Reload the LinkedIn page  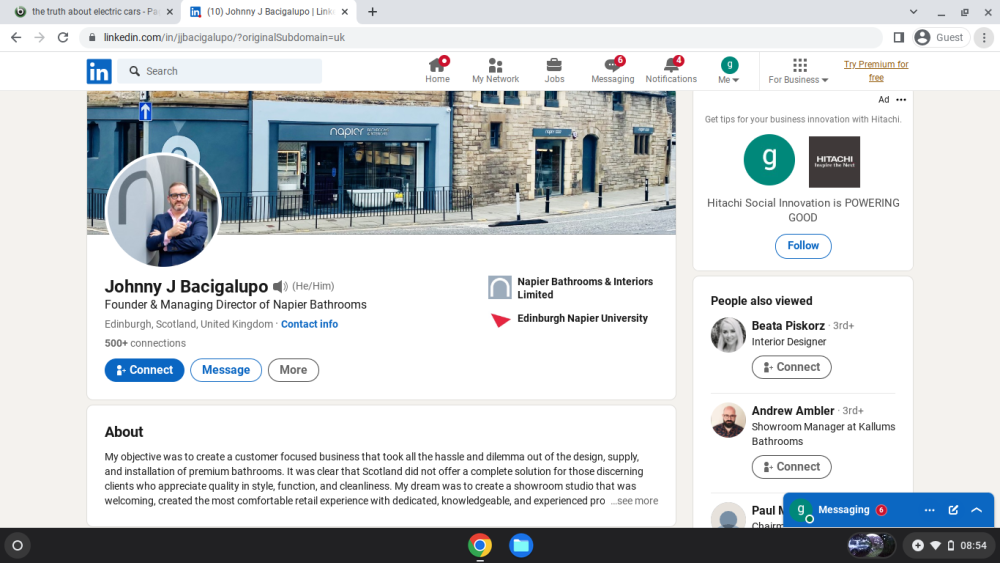coord(62,38)
